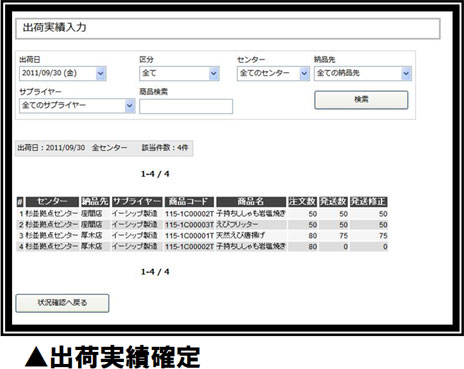Click the 出荷実績入力 page title
Viewport: 464px width, 369px height.
(54, 27)
